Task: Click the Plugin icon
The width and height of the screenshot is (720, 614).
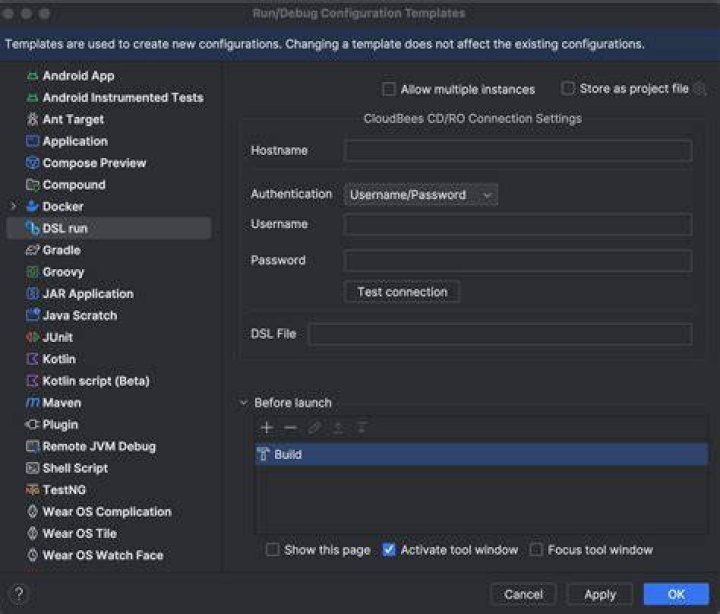Action: click(x=32, y=424)
